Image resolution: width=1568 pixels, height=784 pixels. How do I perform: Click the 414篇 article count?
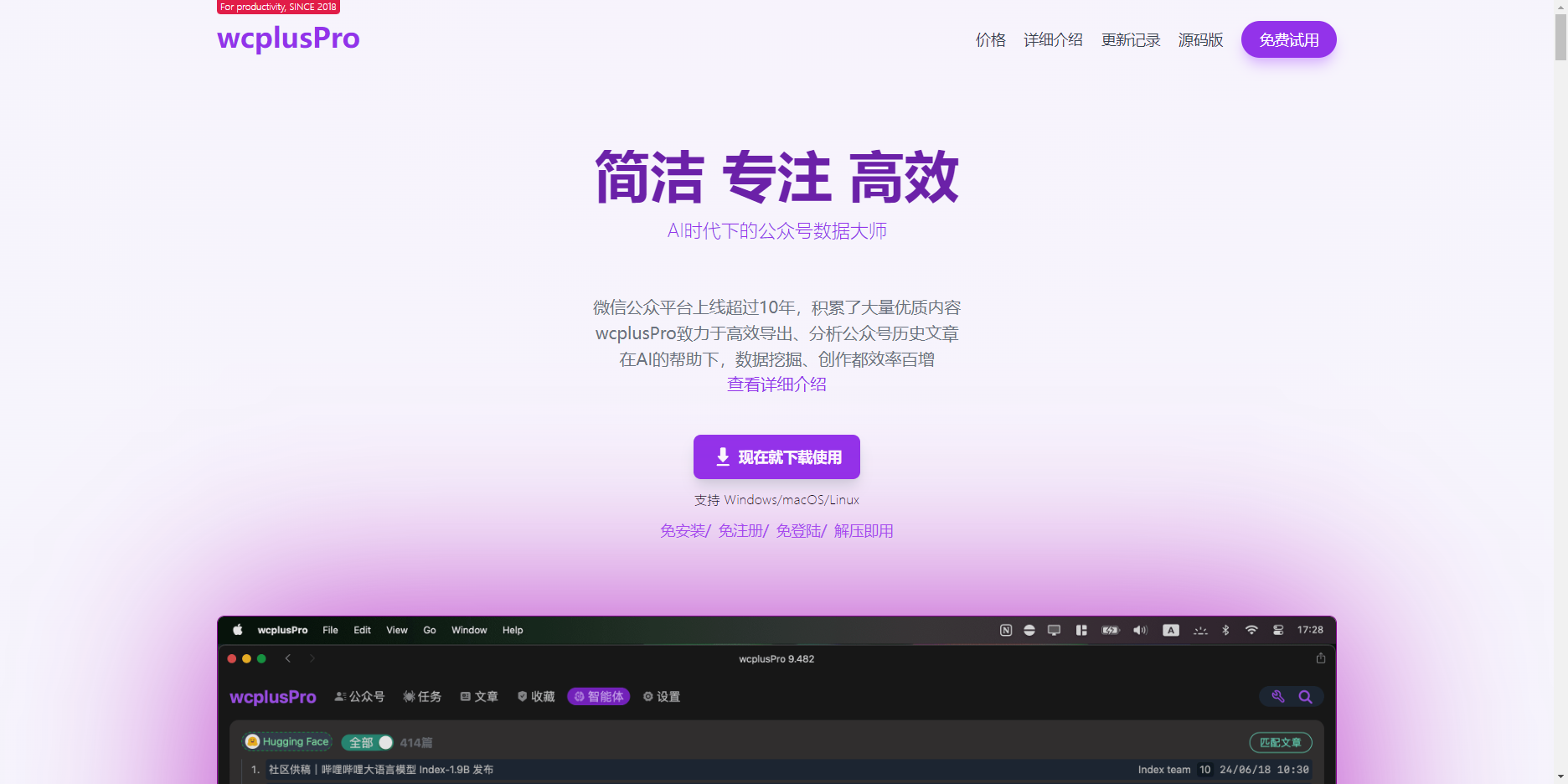(416, 743)
